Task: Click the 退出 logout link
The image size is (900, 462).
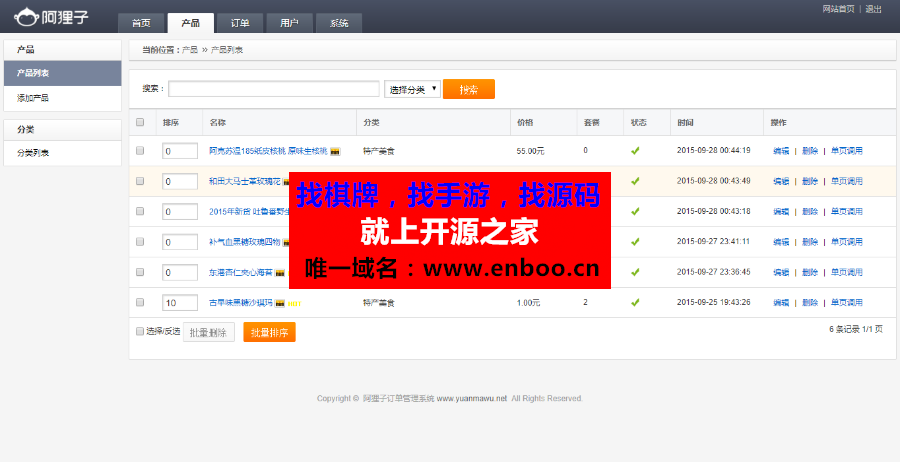Action: [873, 9]
